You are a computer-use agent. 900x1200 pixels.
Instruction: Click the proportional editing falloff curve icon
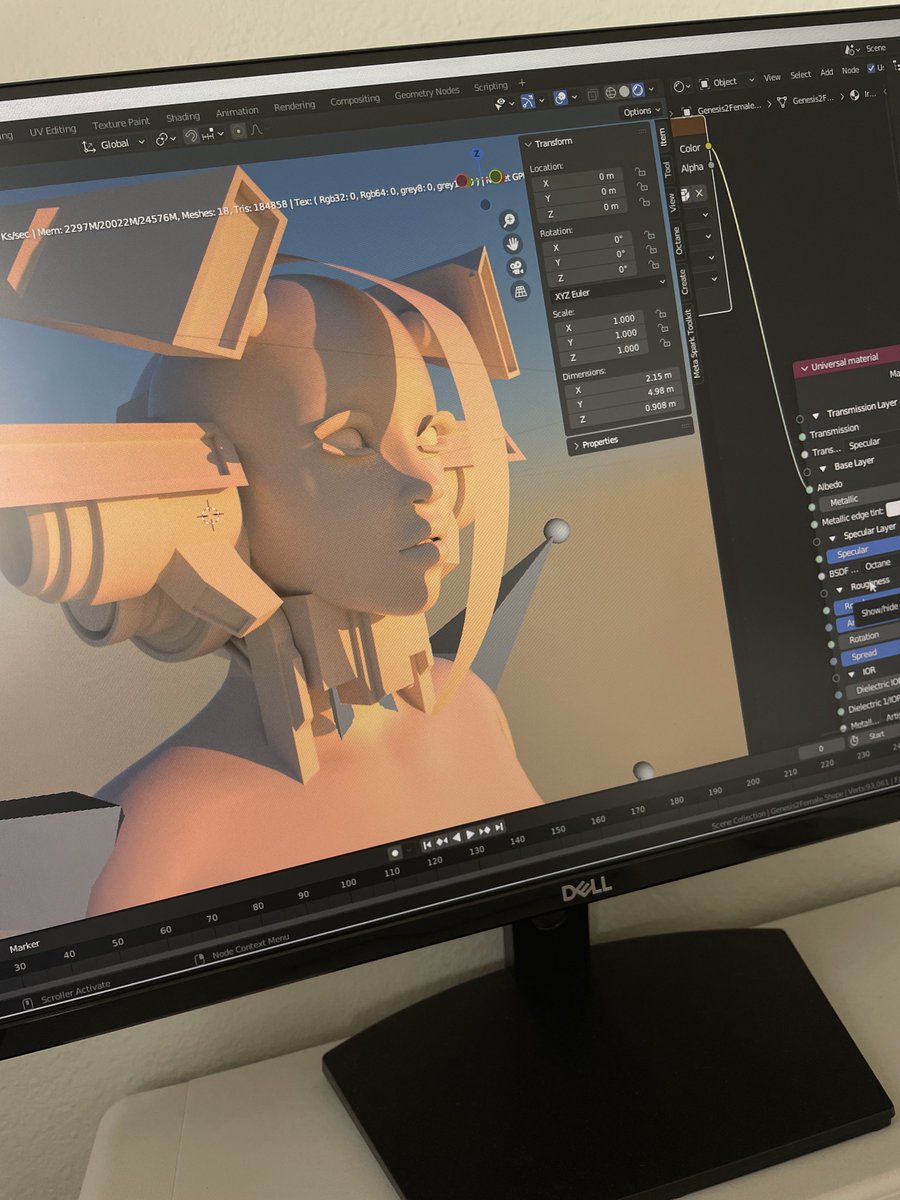pyautogui.click(x=256, y=130)
